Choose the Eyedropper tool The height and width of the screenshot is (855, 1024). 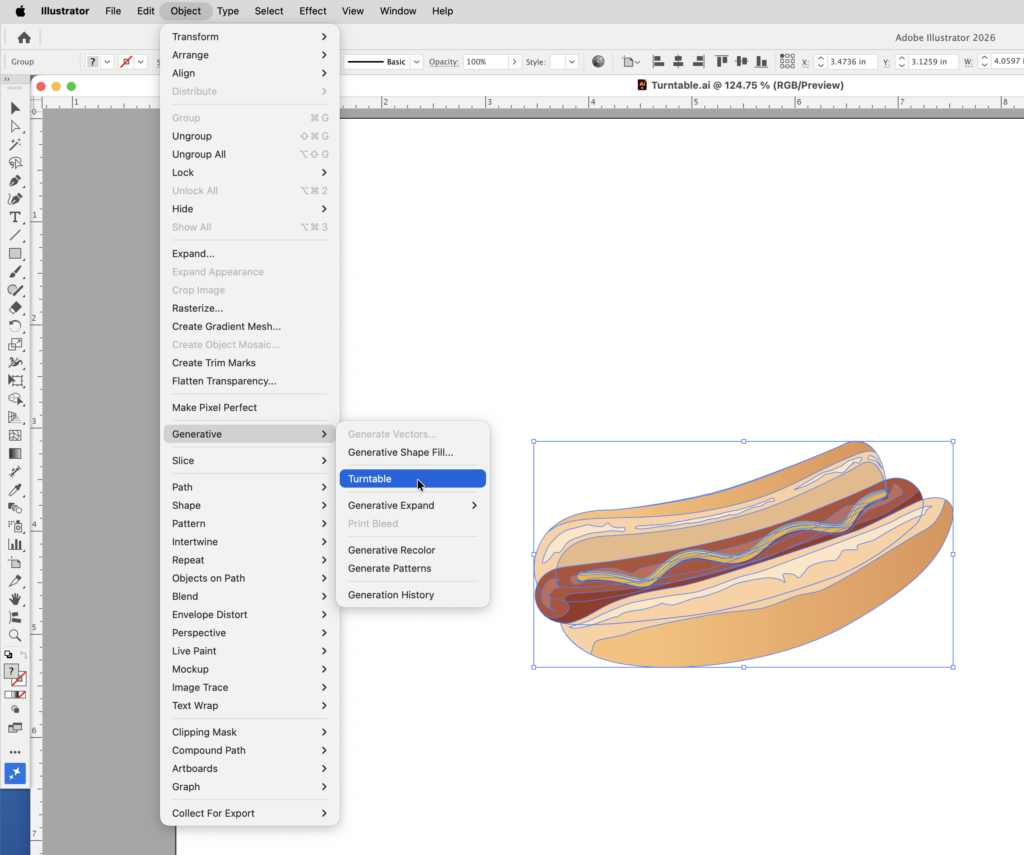pos(15,490)
